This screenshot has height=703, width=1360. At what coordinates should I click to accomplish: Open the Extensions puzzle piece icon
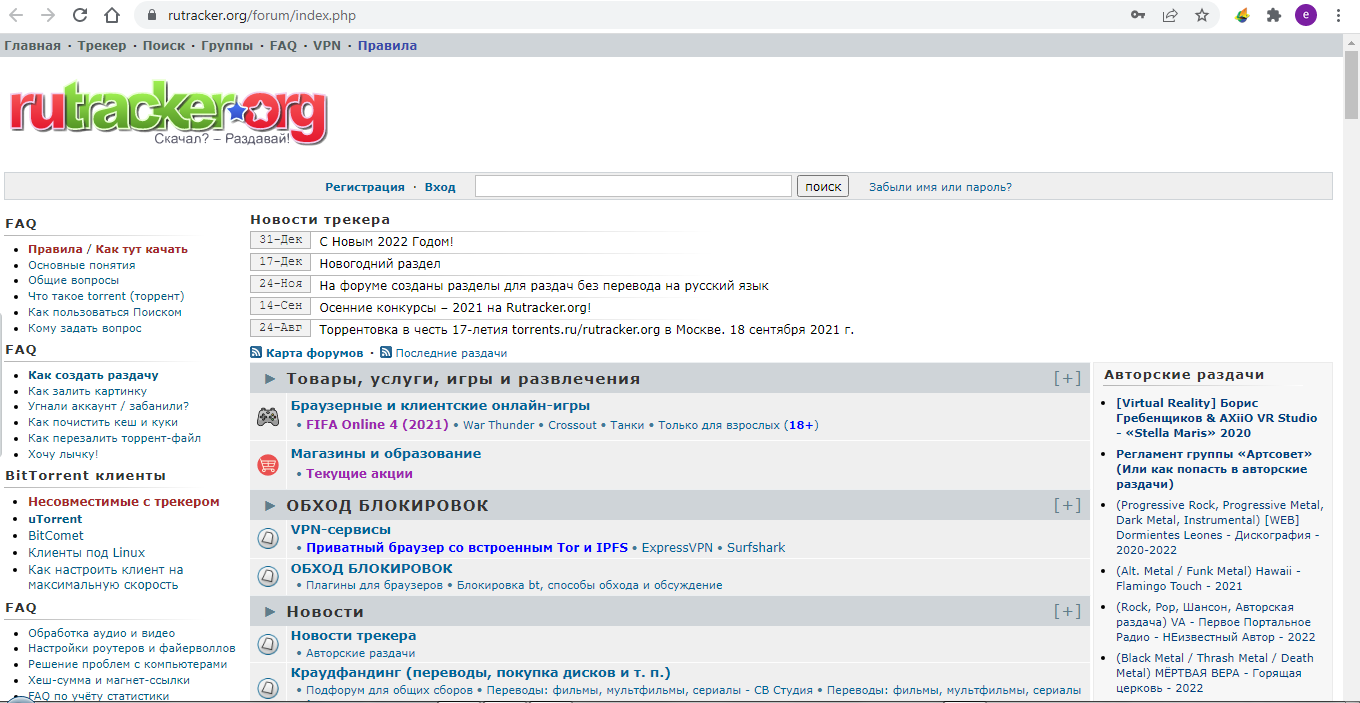point(1274,15)
